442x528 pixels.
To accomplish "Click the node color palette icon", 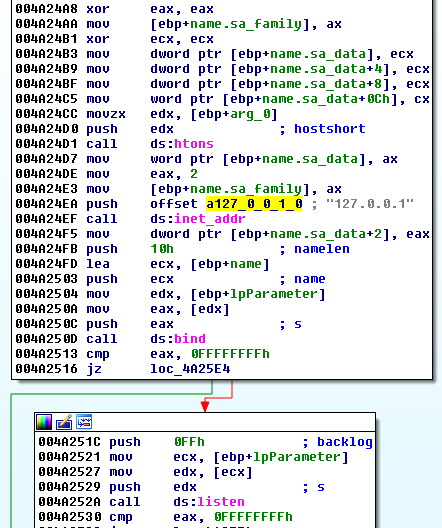I will (x=44, y=422).
